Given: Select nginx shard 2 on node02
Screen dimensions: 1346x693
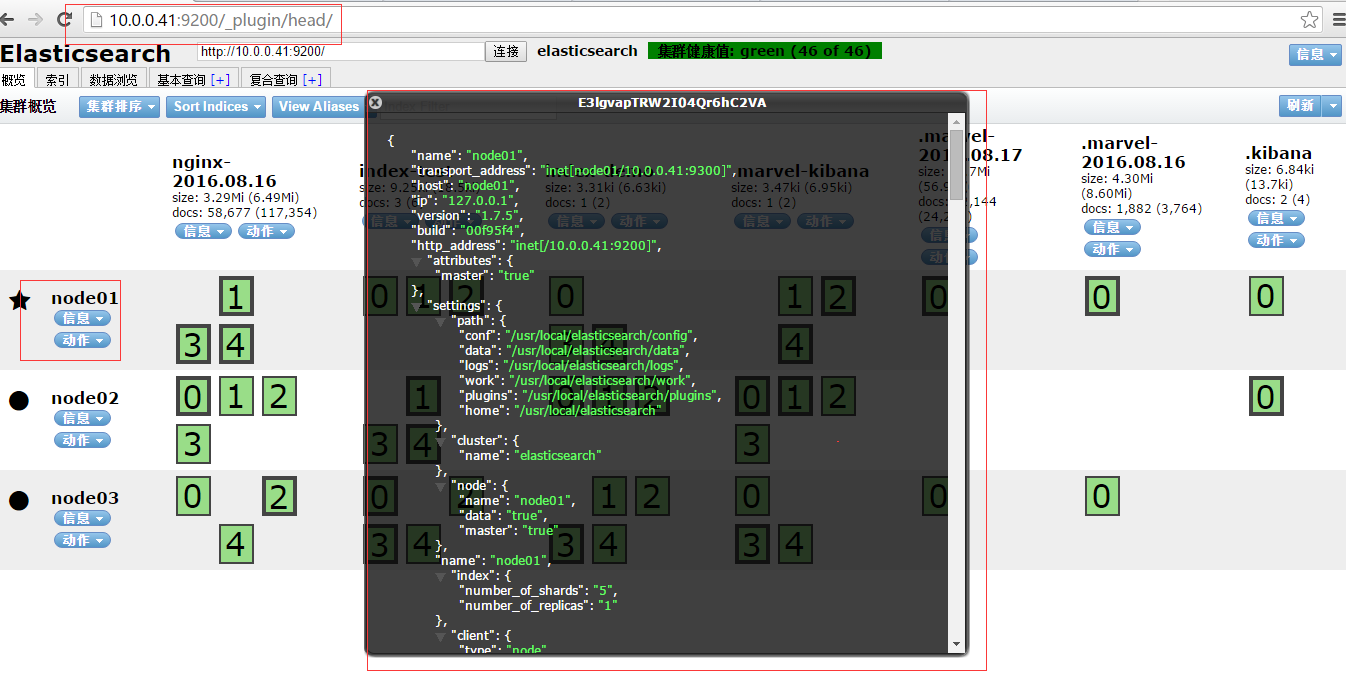Looking at the screenshot, I should pyautogui.click(x=279, y=397).
